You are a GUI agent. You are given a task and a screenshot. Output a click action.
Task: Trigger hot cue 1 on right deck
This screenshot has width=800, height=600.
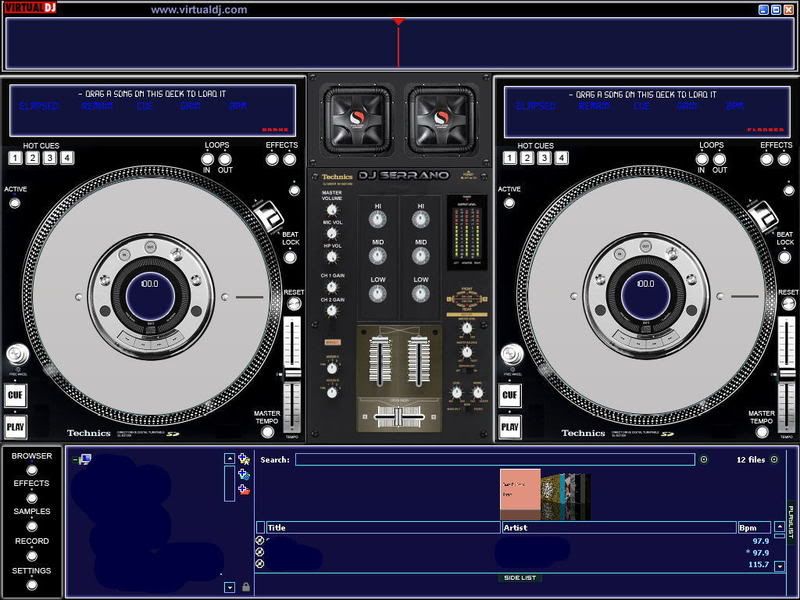click(x=511, y=158)
